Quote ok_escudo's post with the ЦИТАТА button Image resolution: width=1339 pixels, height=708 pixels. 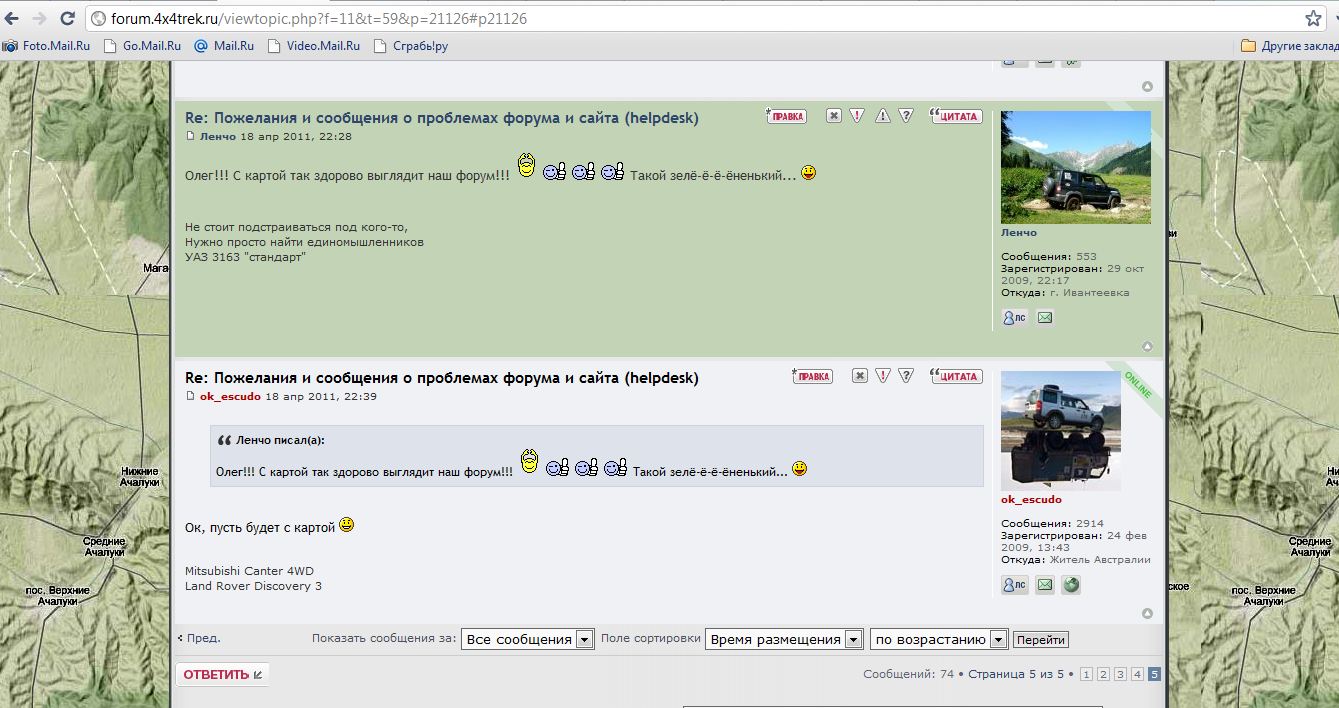[956, 376]
